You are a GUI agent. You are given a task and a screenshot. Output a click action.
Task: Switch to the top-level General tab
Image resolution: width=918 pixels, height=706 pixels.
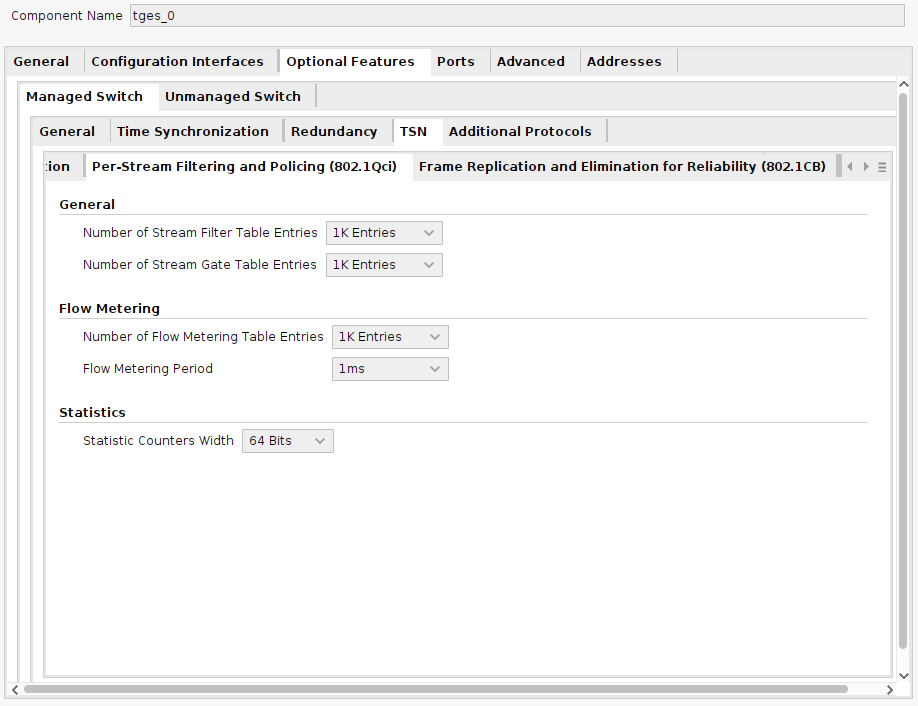41,61
